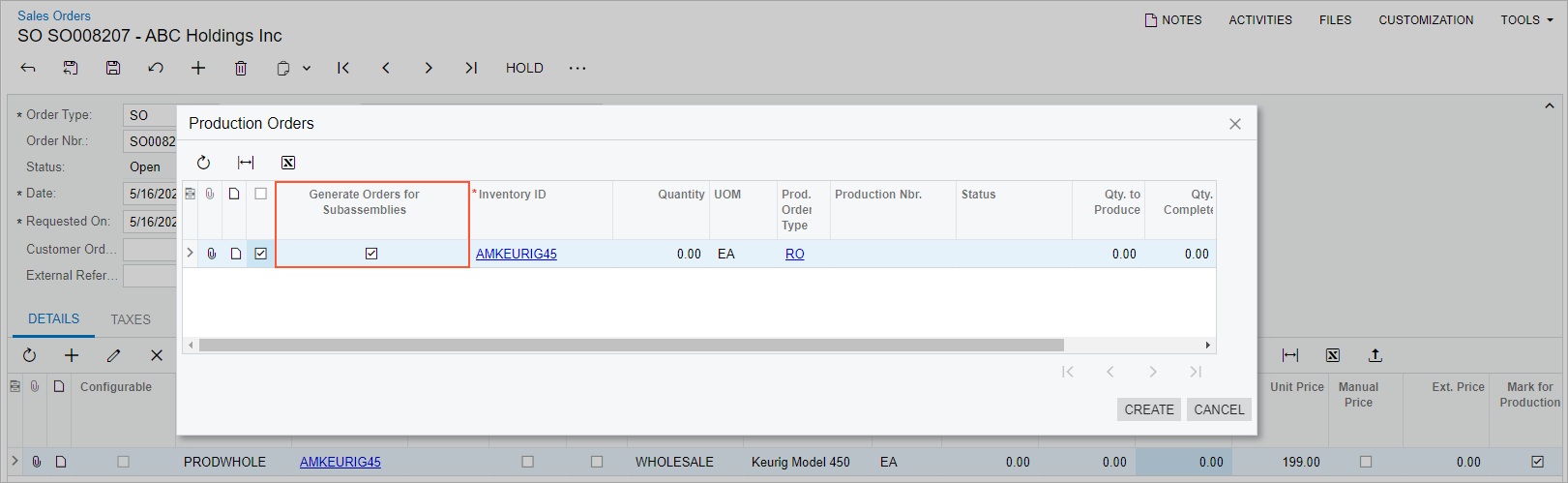Viewport: 1568px width, 483px height.
Task: Toggle the Mark for Production checkbox
Action: [x=1538, y=462]
